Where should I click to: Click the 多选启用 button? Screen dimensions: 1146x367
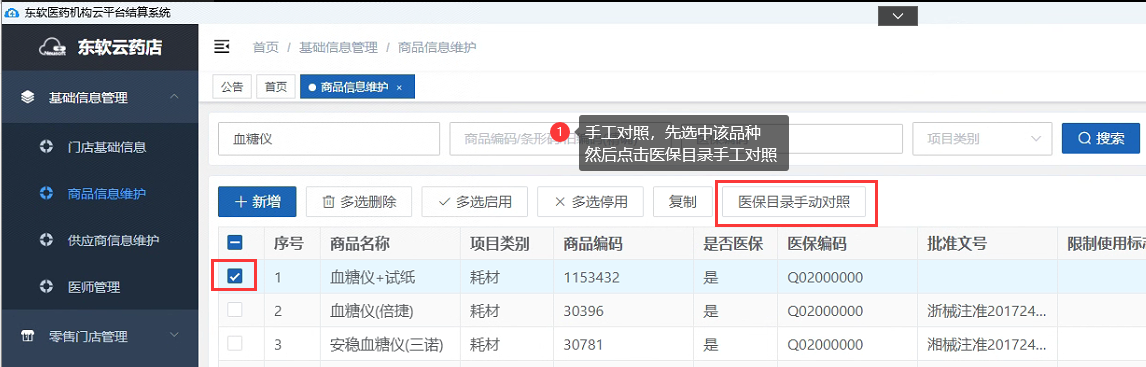click(474, 202)
